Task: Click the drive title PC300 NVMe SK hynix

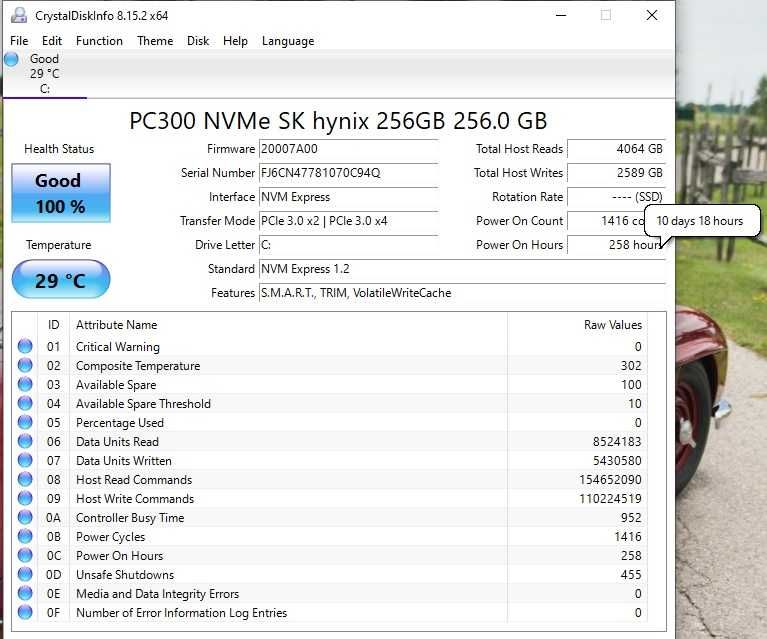Action: 338,120
